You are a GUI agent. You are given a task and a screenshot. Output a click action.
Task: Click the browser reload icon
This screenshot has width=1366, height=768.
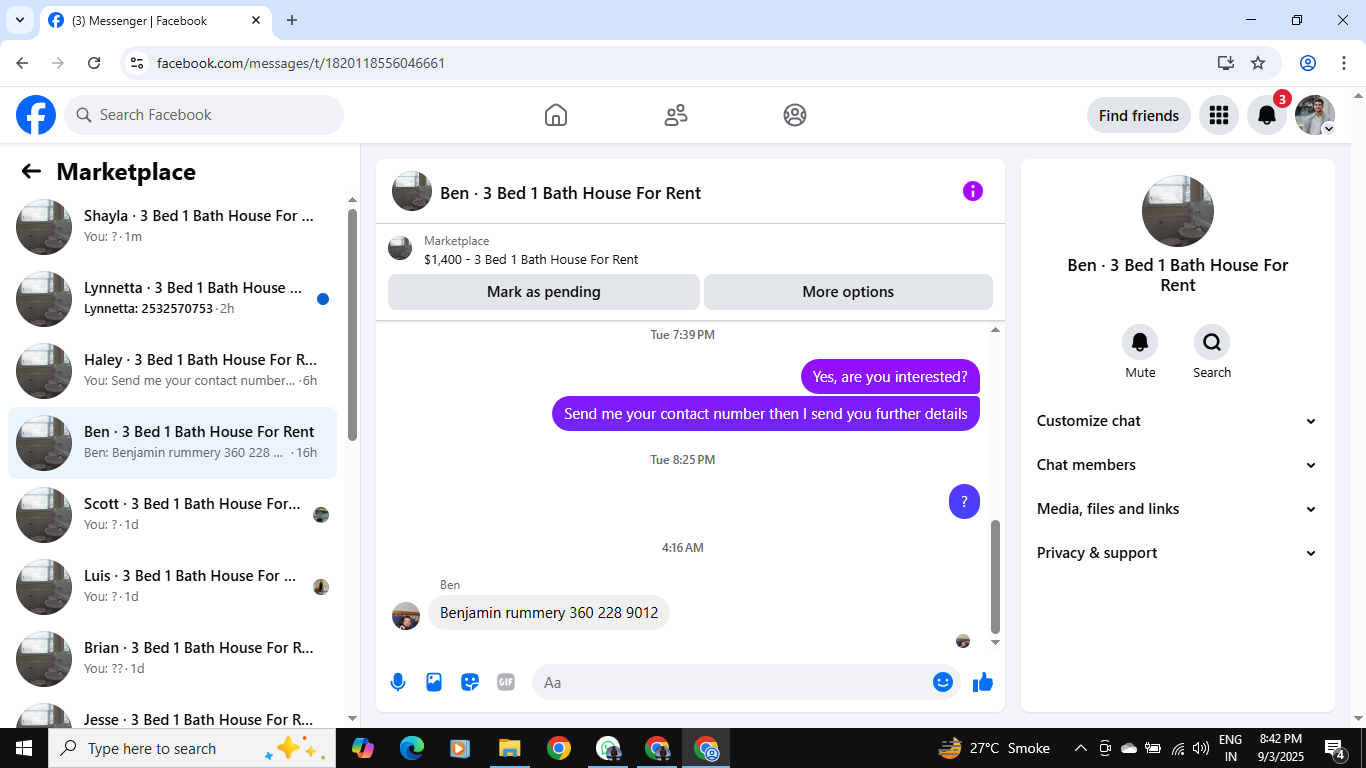(x=94, y=63)
